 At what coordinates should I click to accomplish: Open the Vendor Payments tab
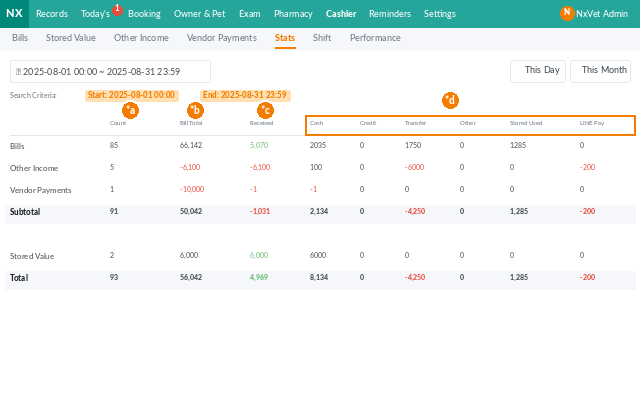coord(222,38)
